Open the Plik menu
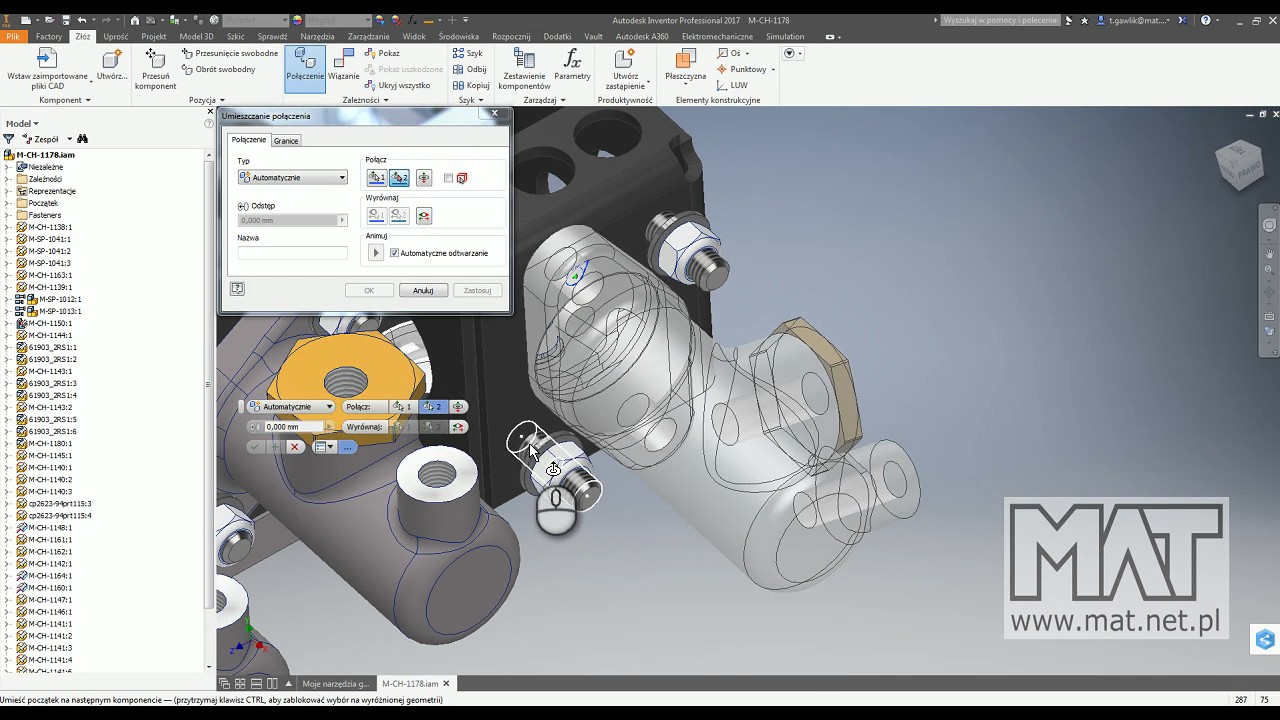This screenshot has height=720, width=1280. point(13,36)
